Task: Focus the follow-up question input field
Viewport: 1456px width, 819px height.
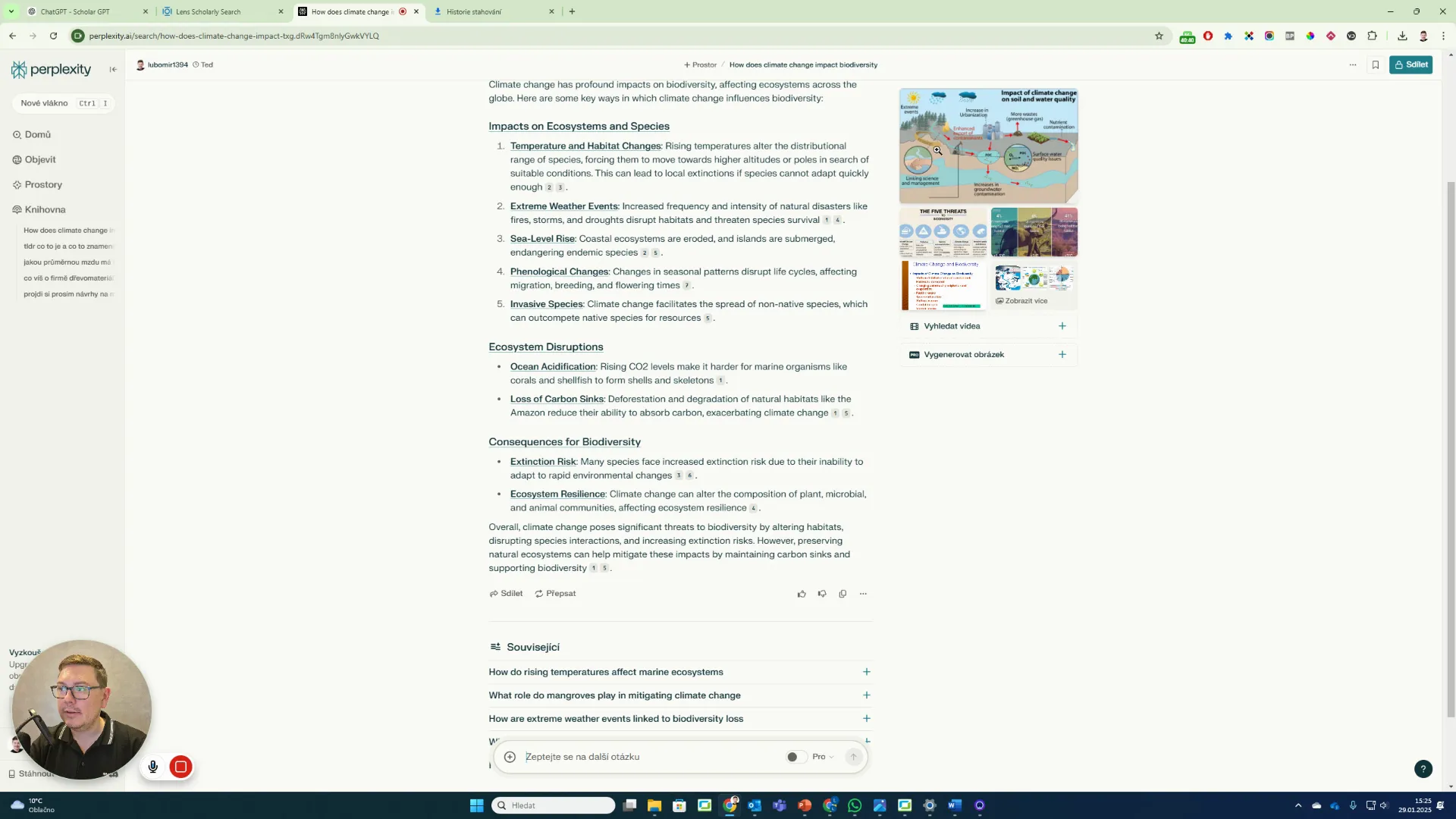Action: coord(652,757)
